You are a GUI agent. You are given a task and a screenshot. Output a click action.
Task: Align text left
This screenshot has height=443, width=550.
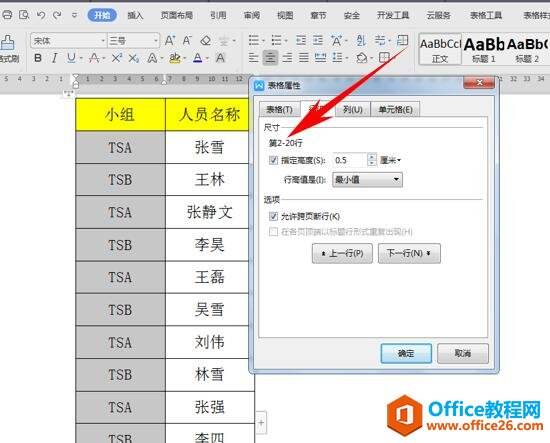click(253, 58)
